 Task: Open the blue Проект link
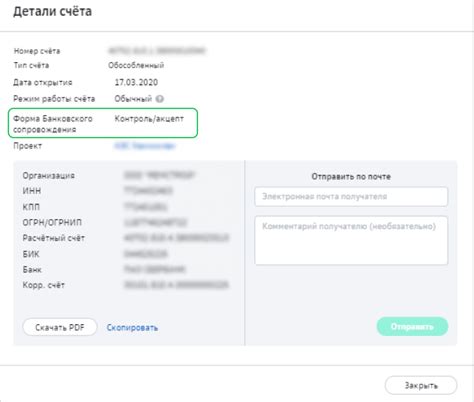point(145,146)
